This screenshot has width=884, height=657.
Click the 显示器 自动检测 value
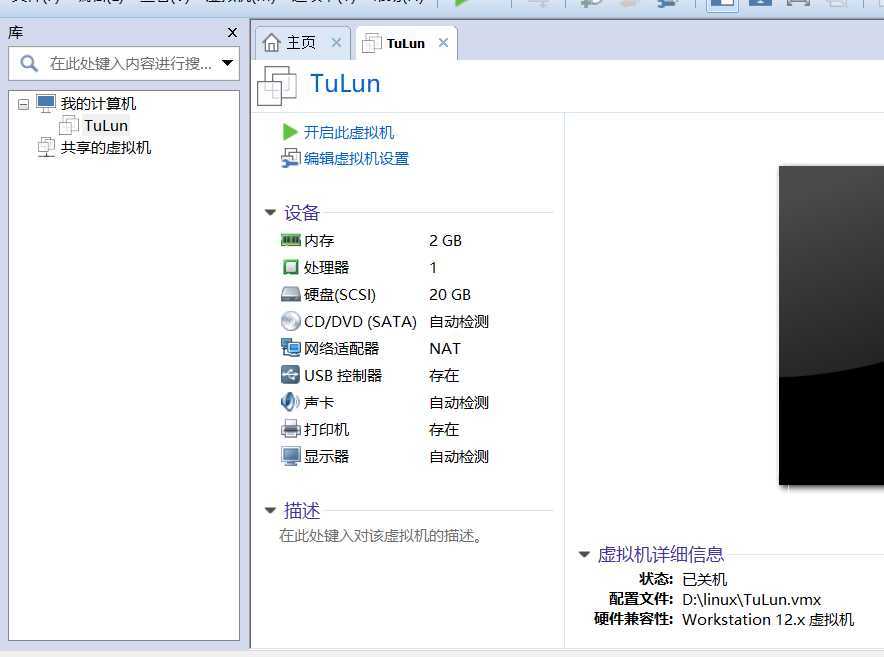click(x=459, y=456)
